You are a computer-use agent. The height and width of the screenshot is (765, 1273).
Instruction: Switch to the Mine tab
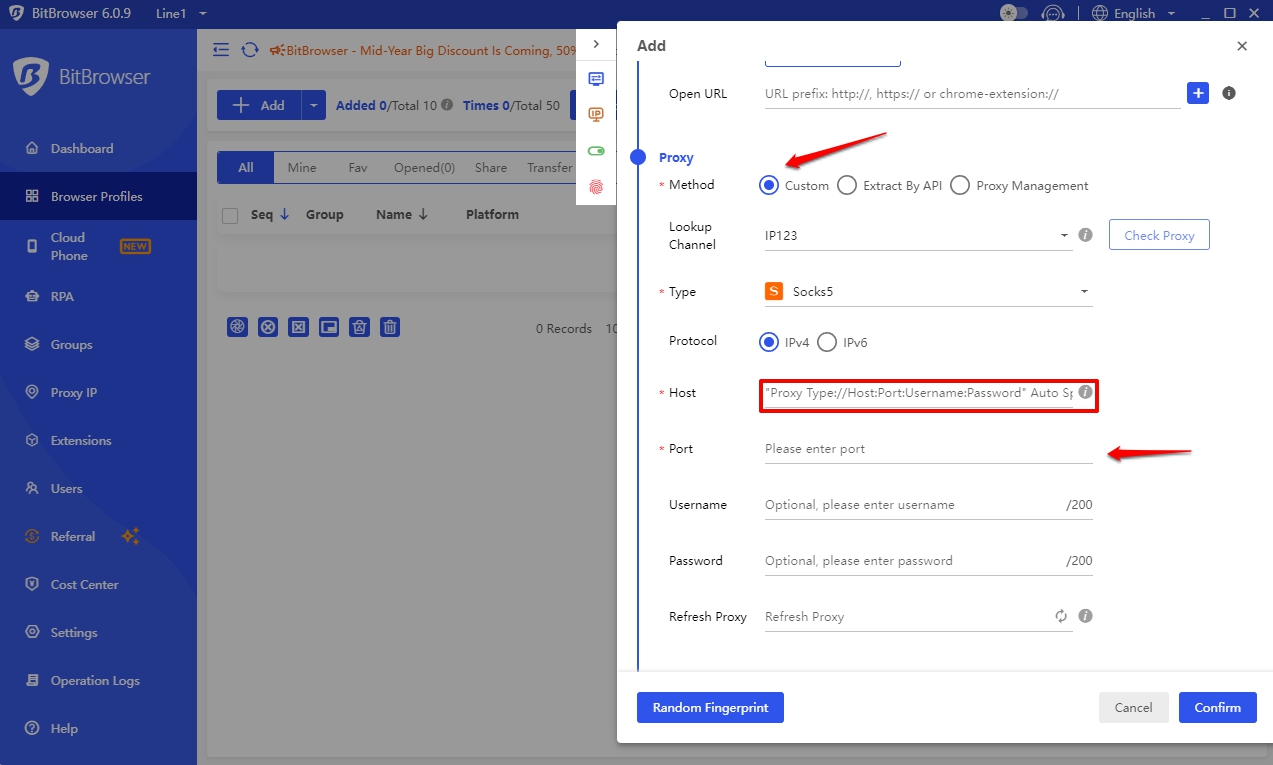pyautogui.click(x=302, y=168)
